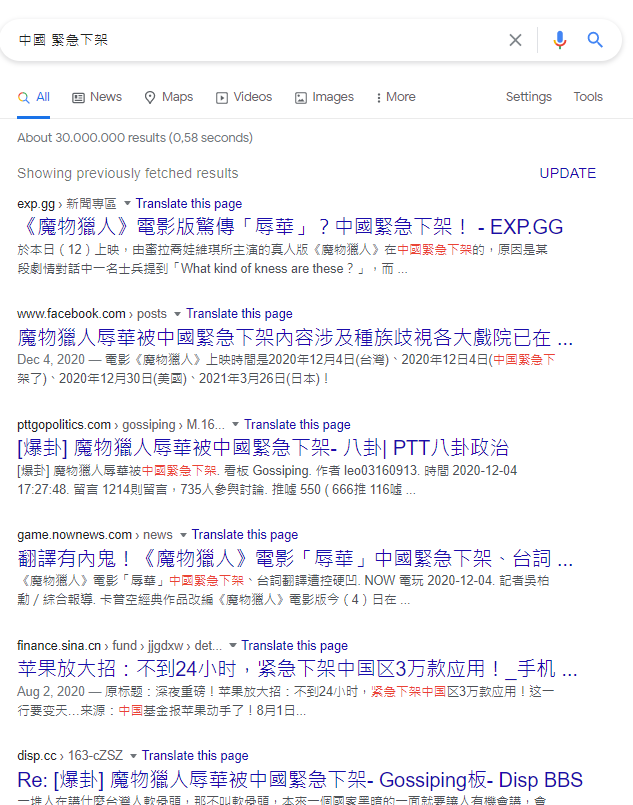Image resolution: width=633 pixels, height=805 pixels.
Task: Open the EXP.GG 魔物獵人 result title
Action: tap(290, 226)
